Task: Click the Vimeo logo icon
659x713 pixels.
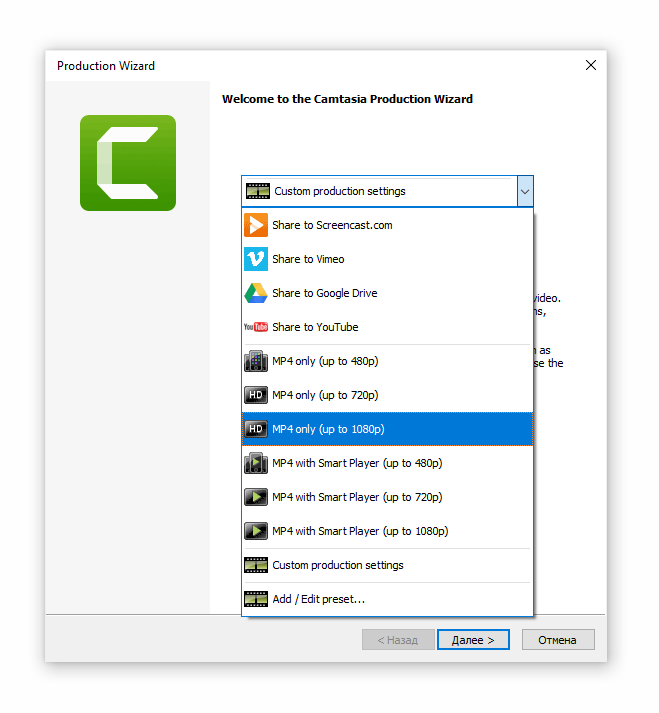Action: (x=256, y=259)
